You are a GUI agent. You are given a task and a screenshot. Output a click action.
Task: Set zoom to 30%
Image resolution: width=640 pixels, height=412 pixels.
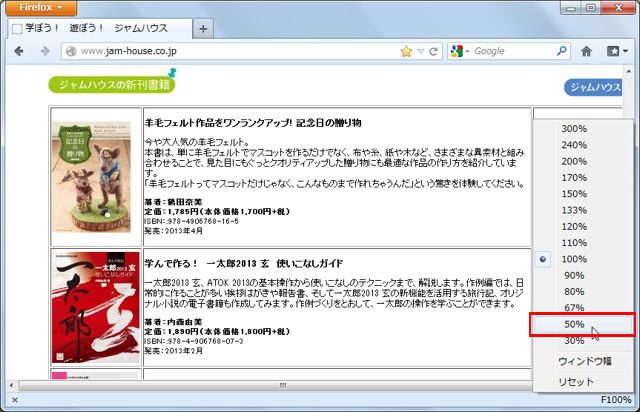click(574, 341)
